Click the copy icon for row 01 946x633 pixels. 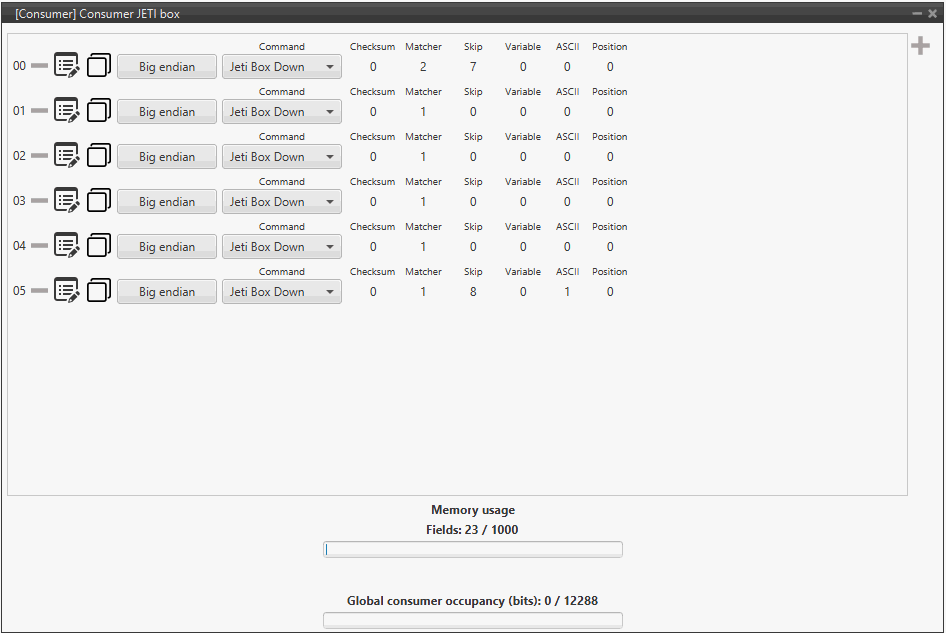98,111
